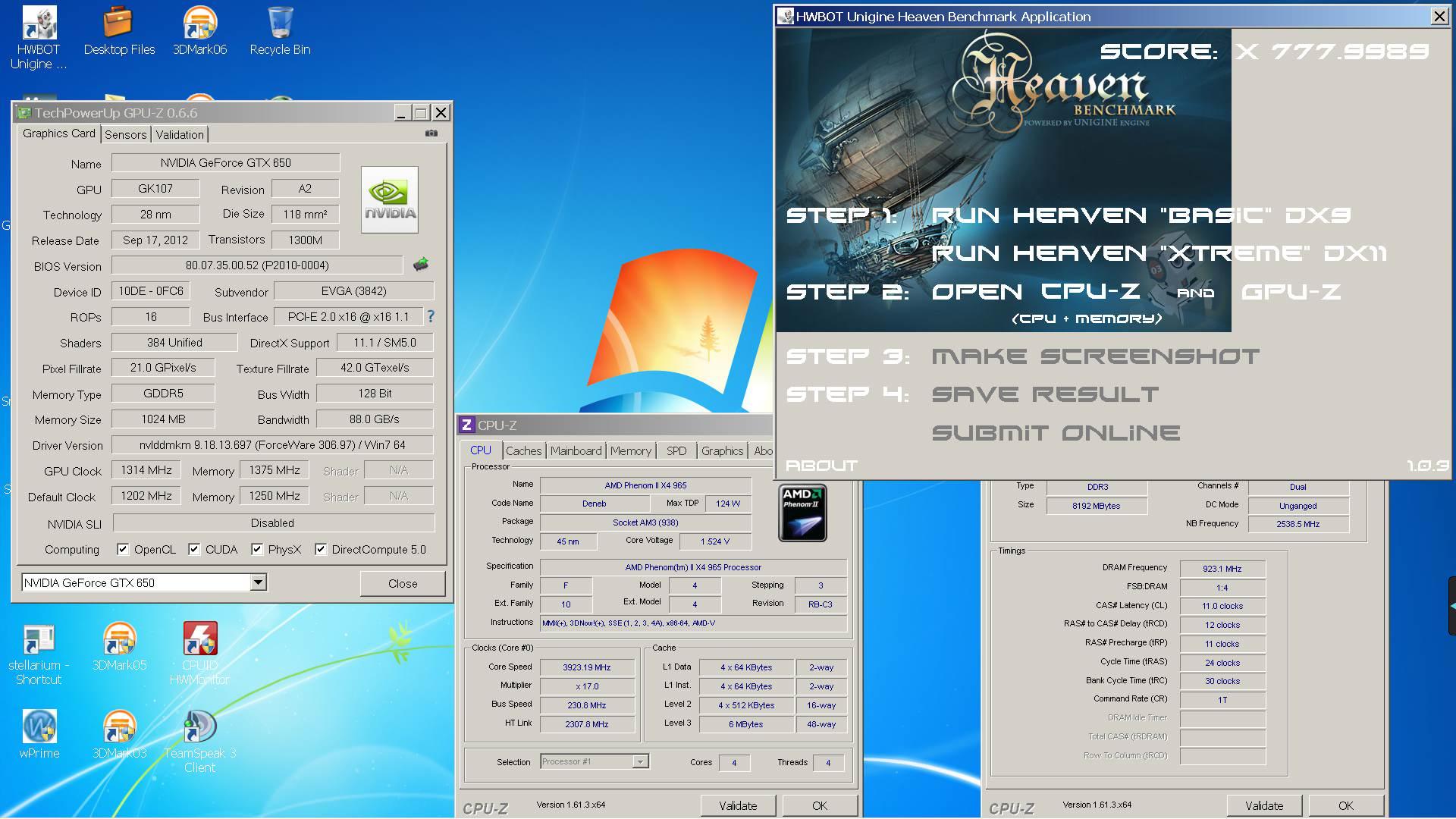The image size is (1456, 819).
Task: Click the Bus Interface question mark icon
Action: [x=431, y=316]
